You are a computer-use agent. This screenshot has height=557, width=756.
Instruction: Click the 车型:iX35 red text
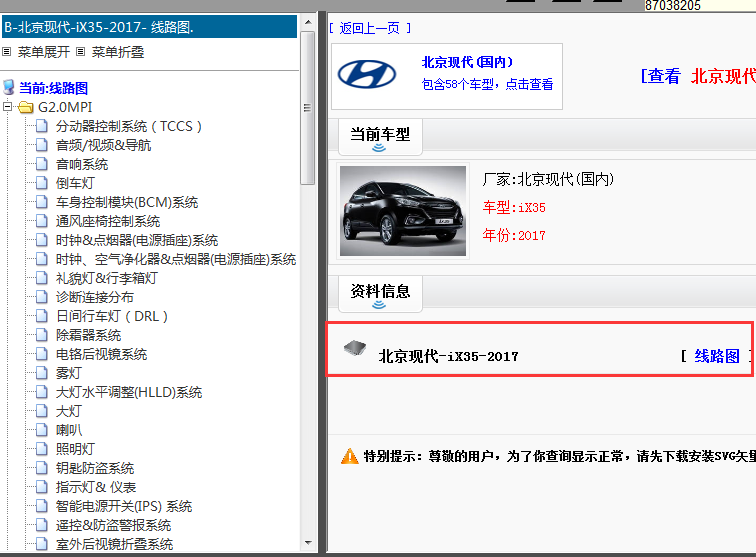[514, 207]
